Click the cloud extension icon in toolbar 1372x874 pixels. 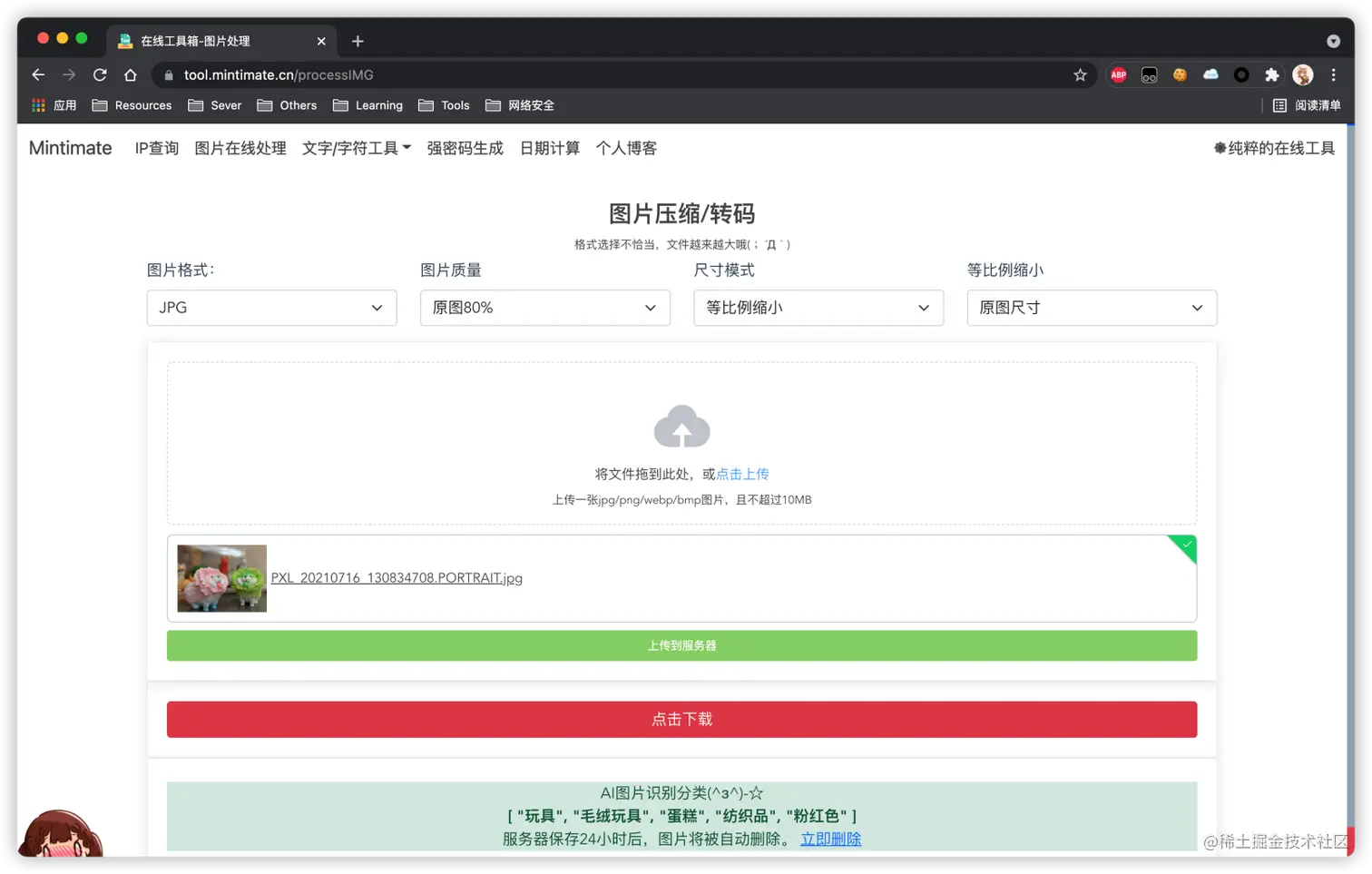click(x=1210, y=74)
